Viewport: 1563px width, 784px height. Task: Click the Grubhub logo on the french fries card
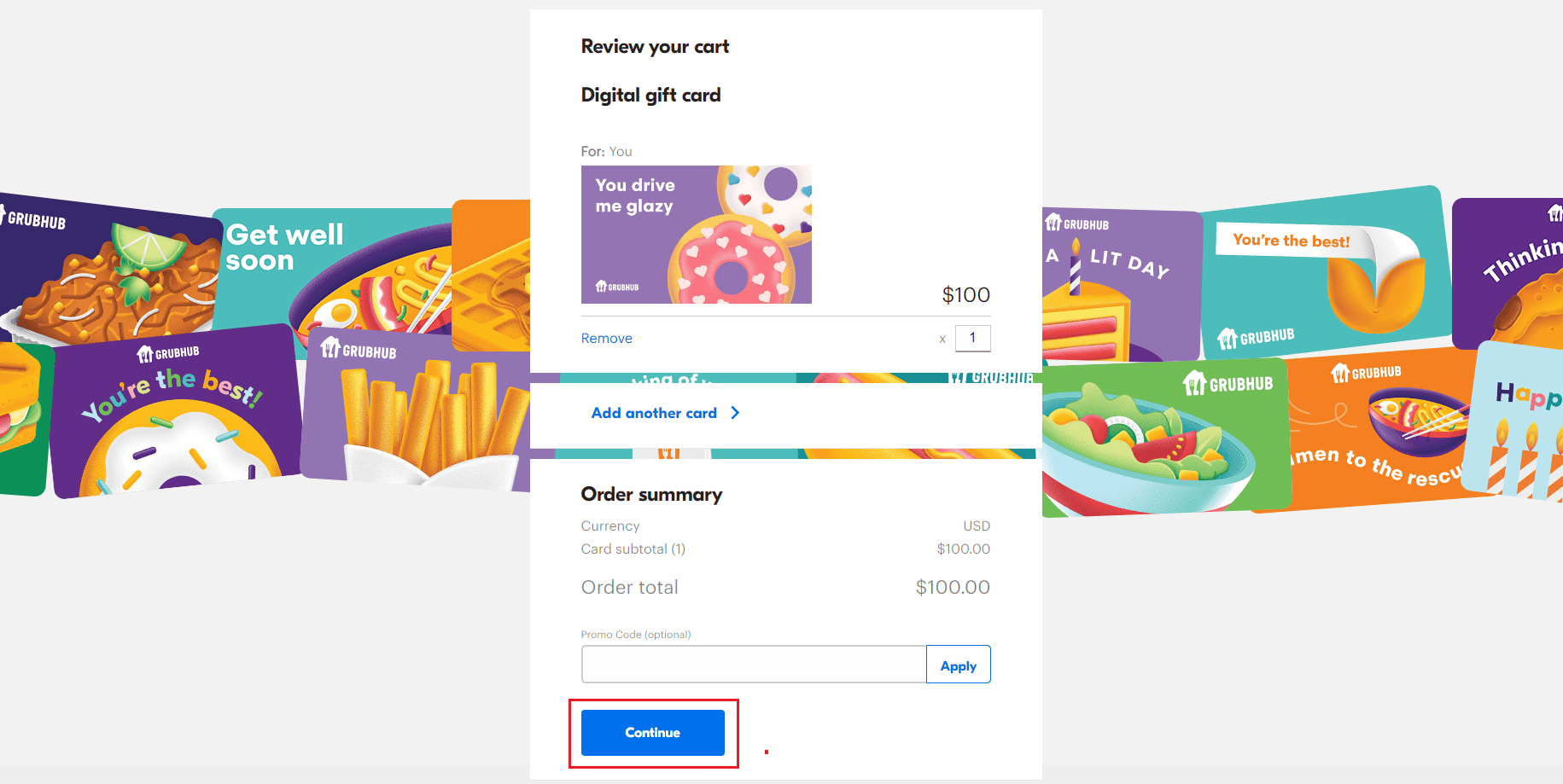pos(359,348)
